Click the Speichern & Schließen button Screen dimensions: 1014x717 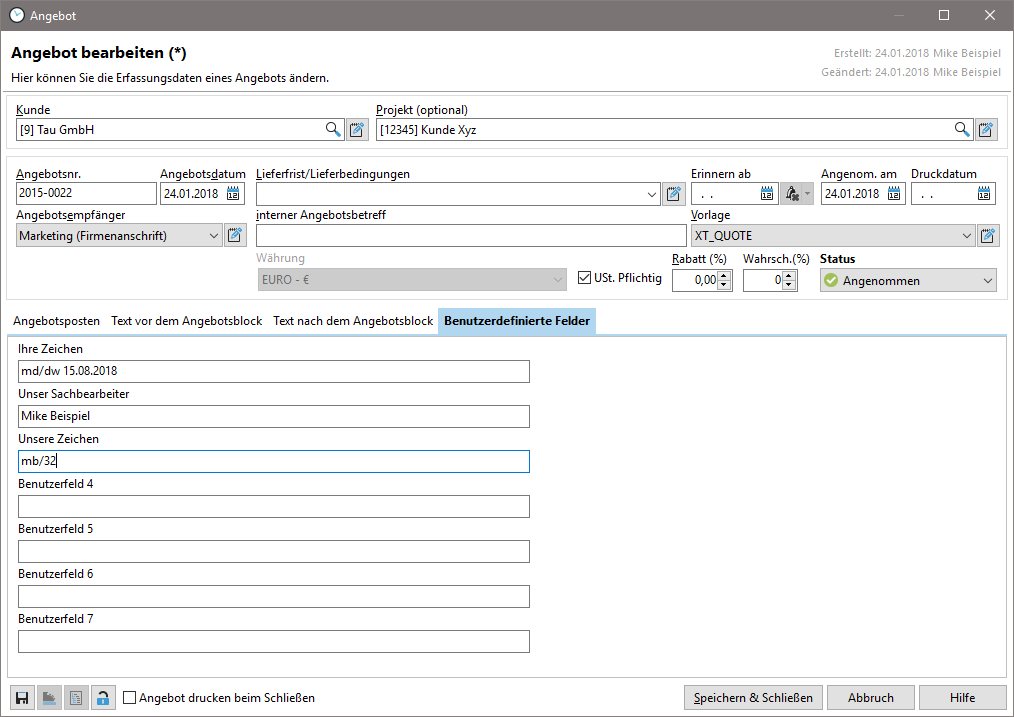(x=754, y=698)
